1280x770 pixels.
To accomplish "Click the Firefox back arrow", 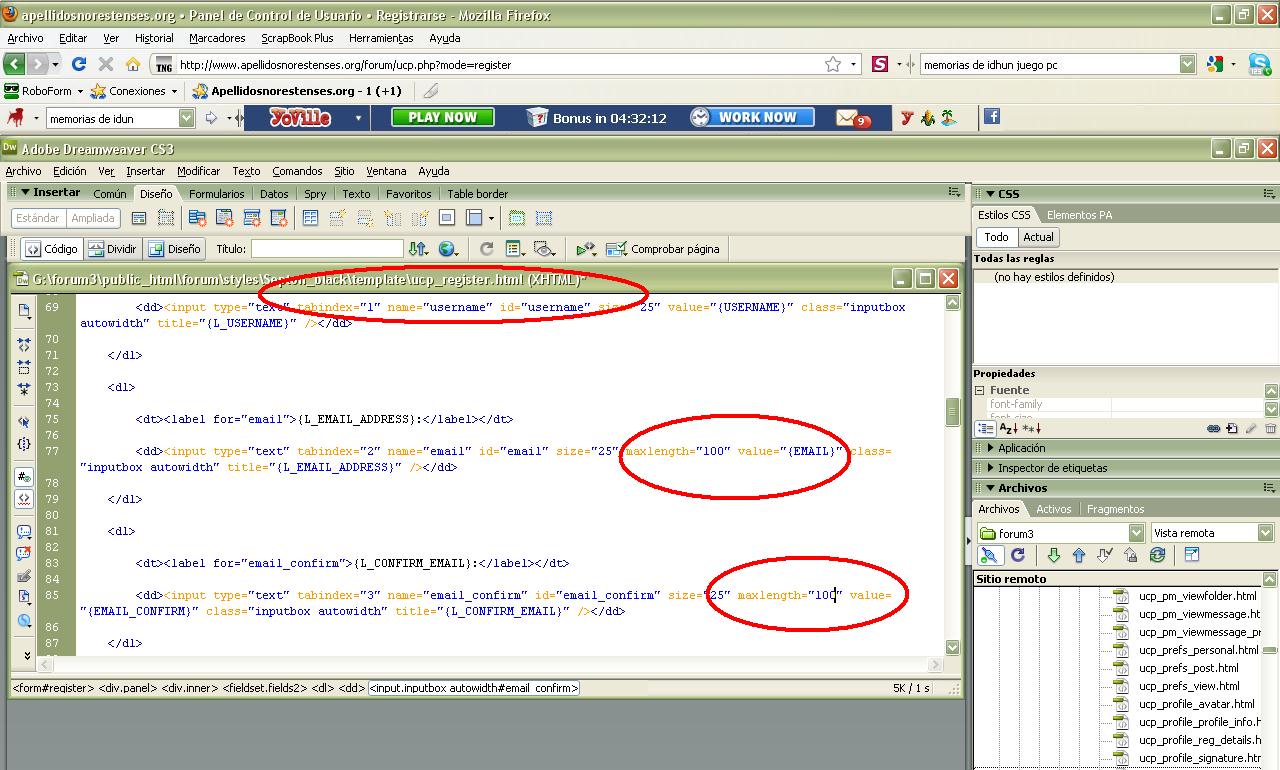I will (14, 64).
